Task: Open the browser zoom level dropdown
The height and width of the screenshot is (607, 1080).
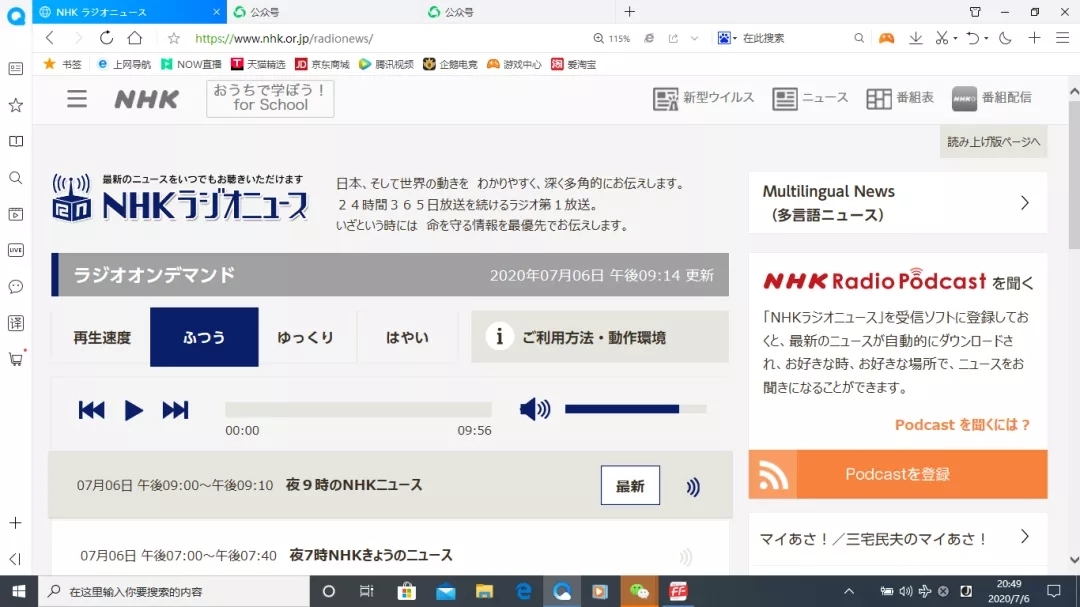Action: pos(615,38)
